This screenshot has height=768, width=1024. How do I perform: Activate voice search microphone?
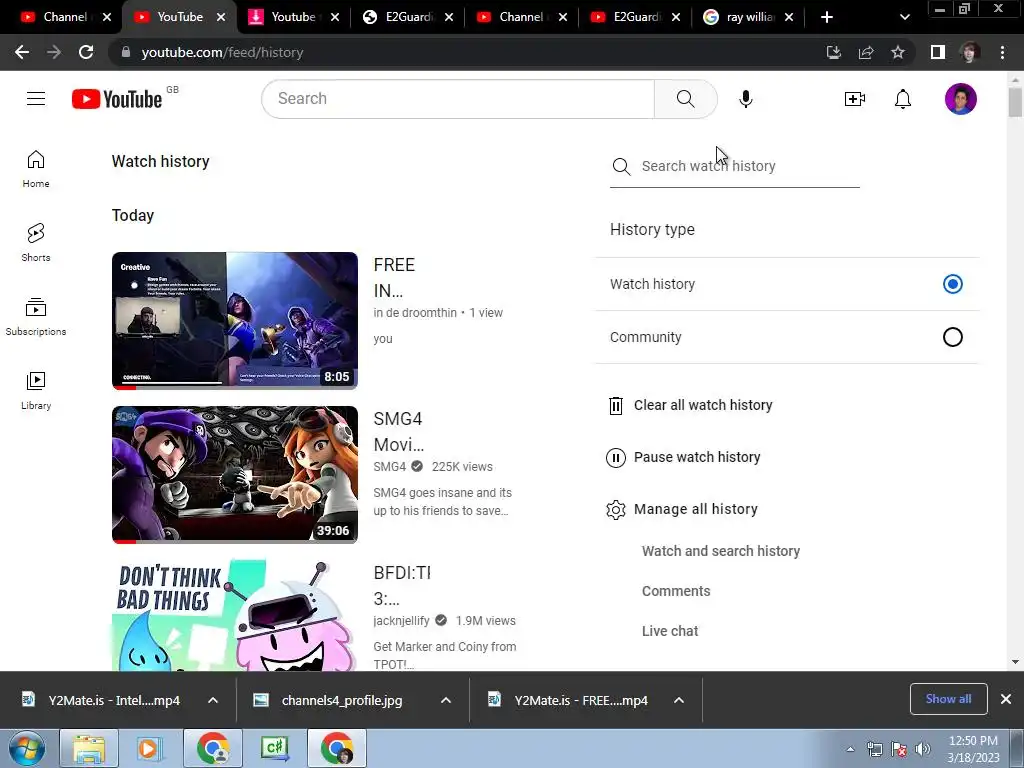point(745,99)
